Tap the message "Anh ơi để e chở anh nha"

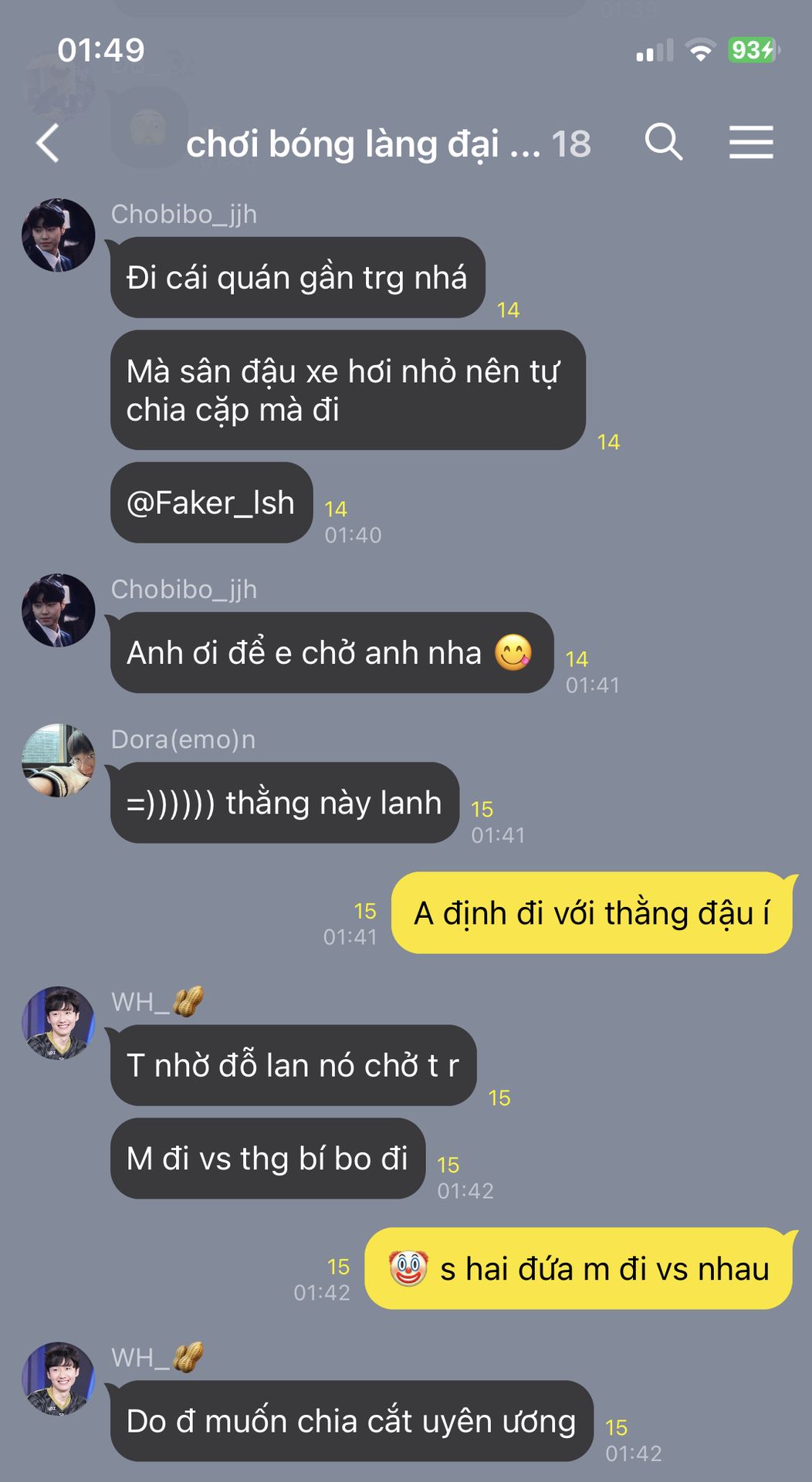click(x=332, y=652)
